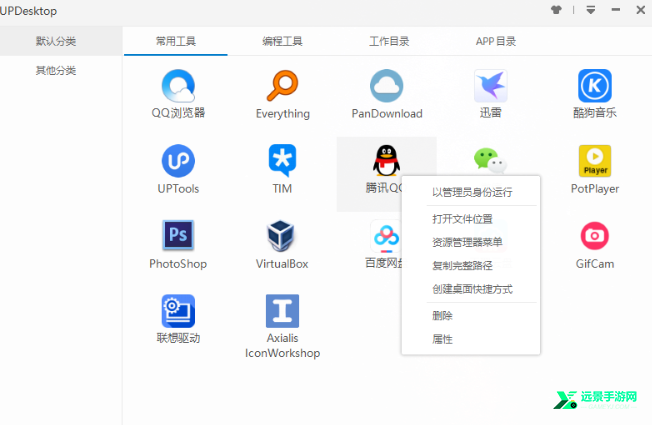Image resolution: width=652 pixels, height=425 pixels.
Task: Open the WeChat green bubble icon
Action: tap(490, 161)
